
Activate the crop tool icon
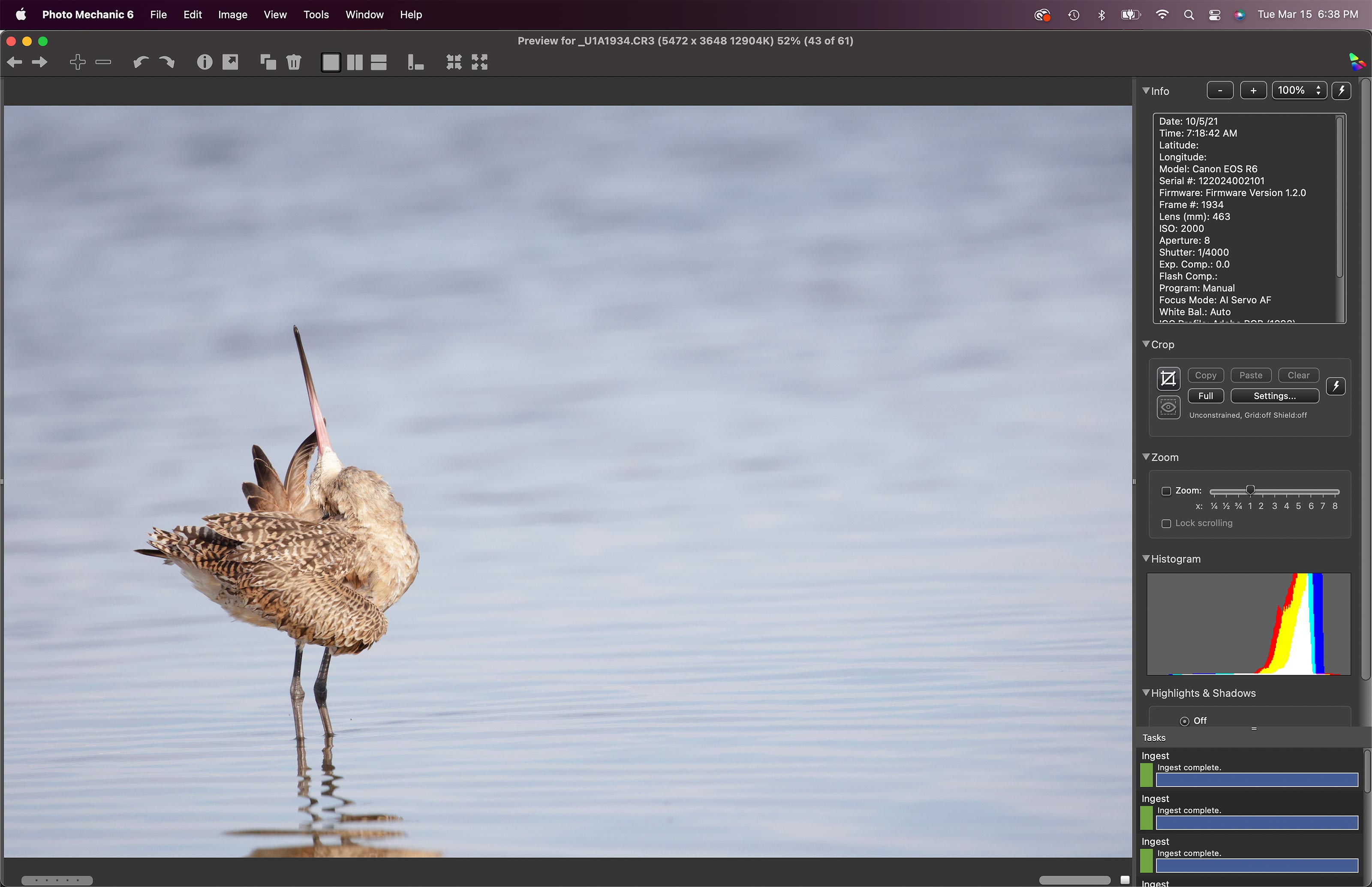point(1168,379)
